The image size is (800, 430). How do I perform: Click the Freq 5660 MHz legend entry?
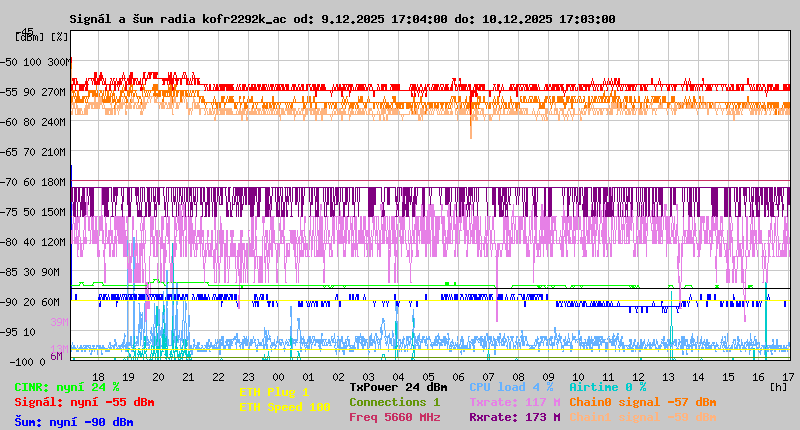[x=394, y=417]
